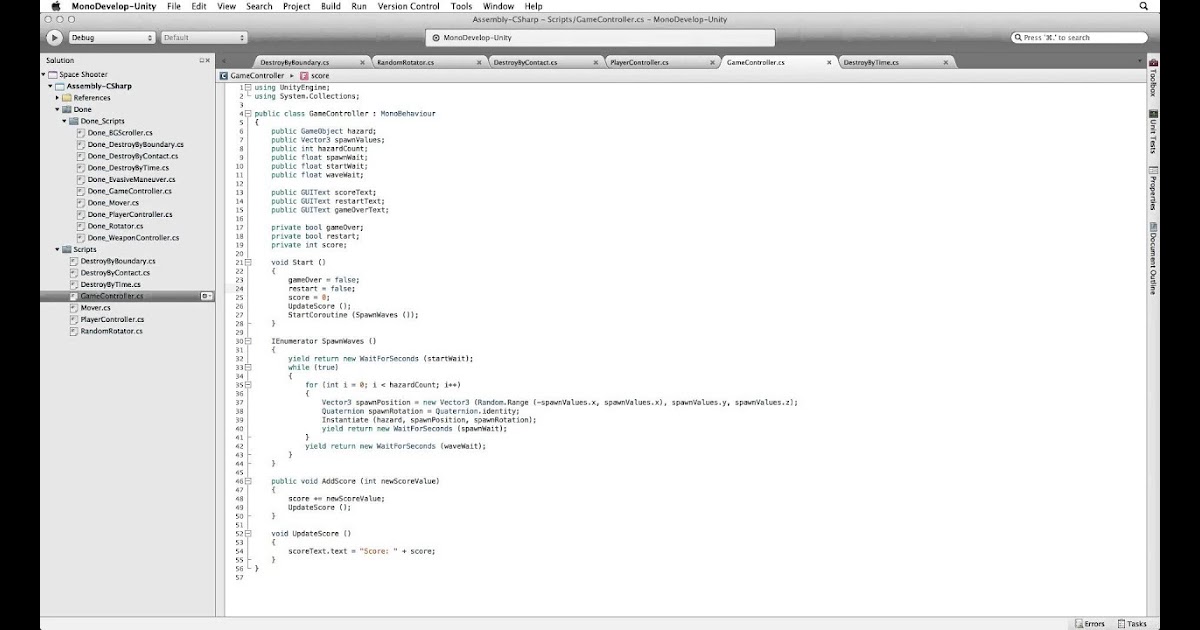Select RandomRotator.cs in solution tree
1200x630 pixels.
pos(111,331)
